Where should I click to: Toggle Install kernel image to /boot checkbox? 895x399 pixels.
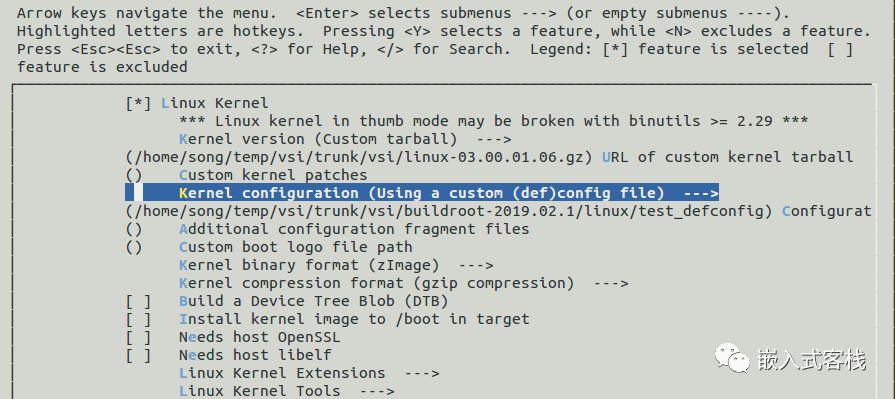[x=139, y=319]
